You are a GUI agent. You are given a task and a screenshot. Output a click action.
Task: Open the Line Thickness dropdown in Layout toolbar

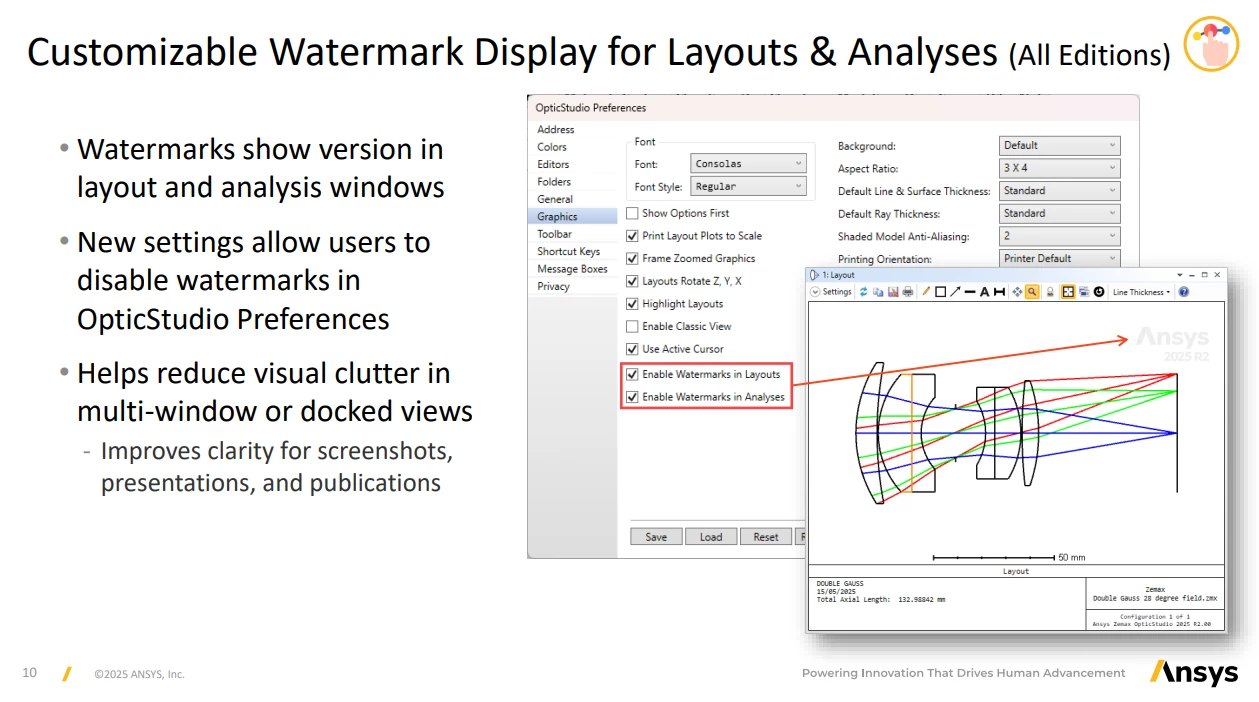[x=1141, y=292]
